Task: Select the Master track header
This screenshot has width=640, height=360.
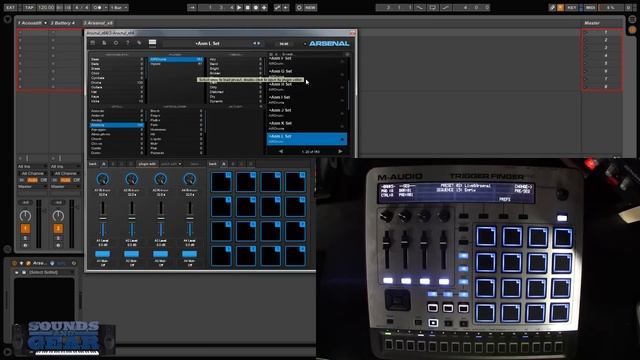Action: click(x=602, y=23)
